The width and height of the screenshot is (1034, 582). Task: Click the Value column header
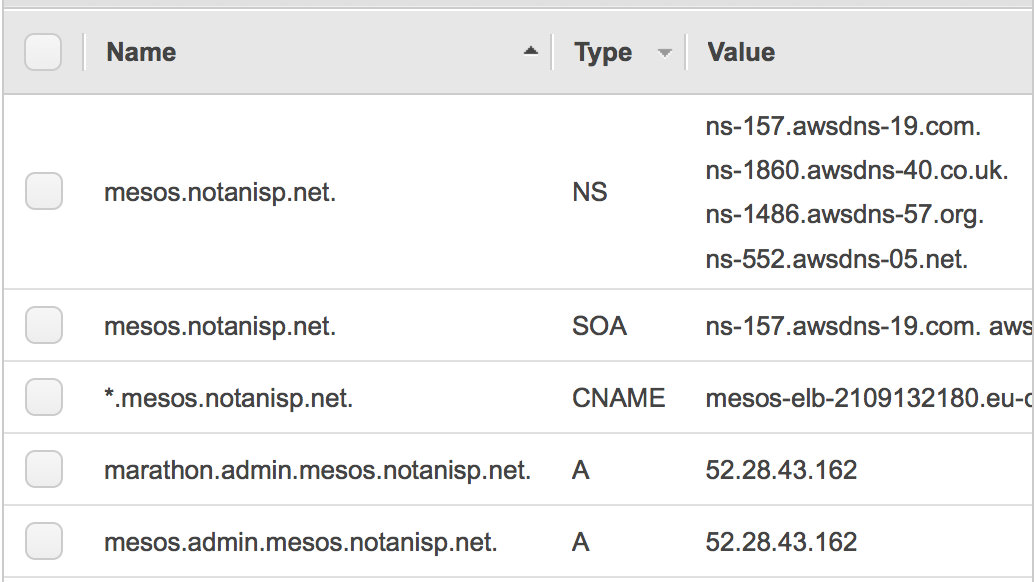tap(741, 52)
